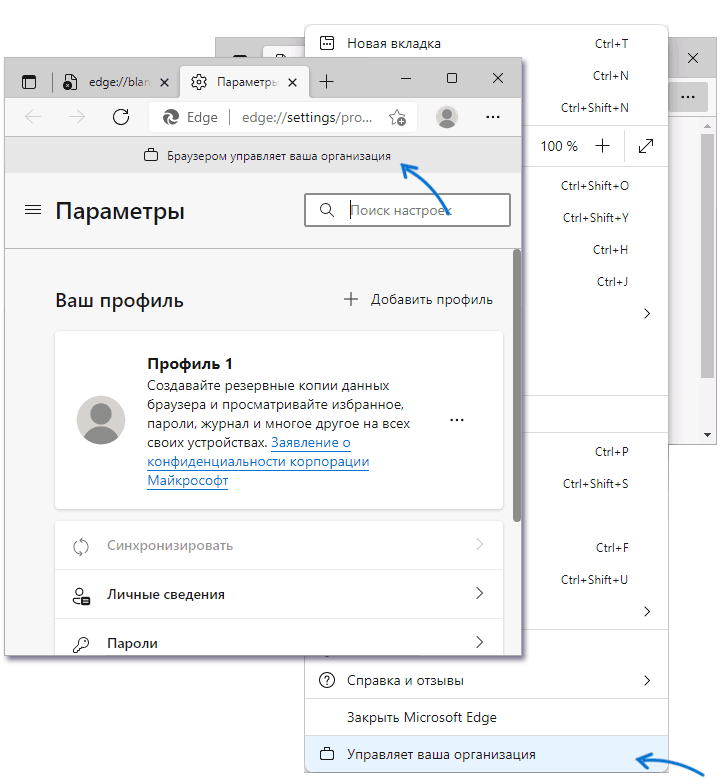
Task: Click the Поиск настроек search field
Action: point(407,210)
